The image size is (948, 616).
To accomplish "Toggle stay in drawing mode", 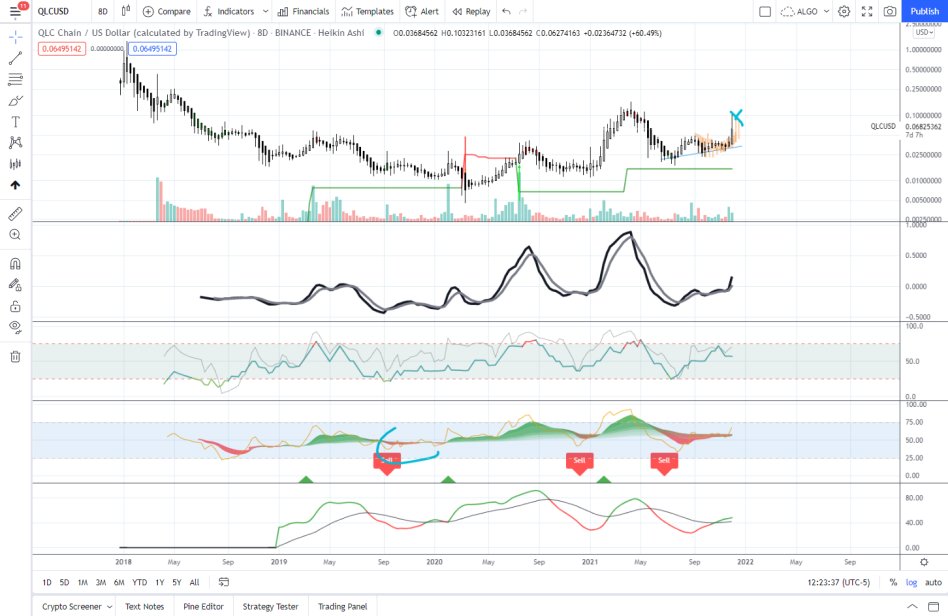I will tap(16, 285).
